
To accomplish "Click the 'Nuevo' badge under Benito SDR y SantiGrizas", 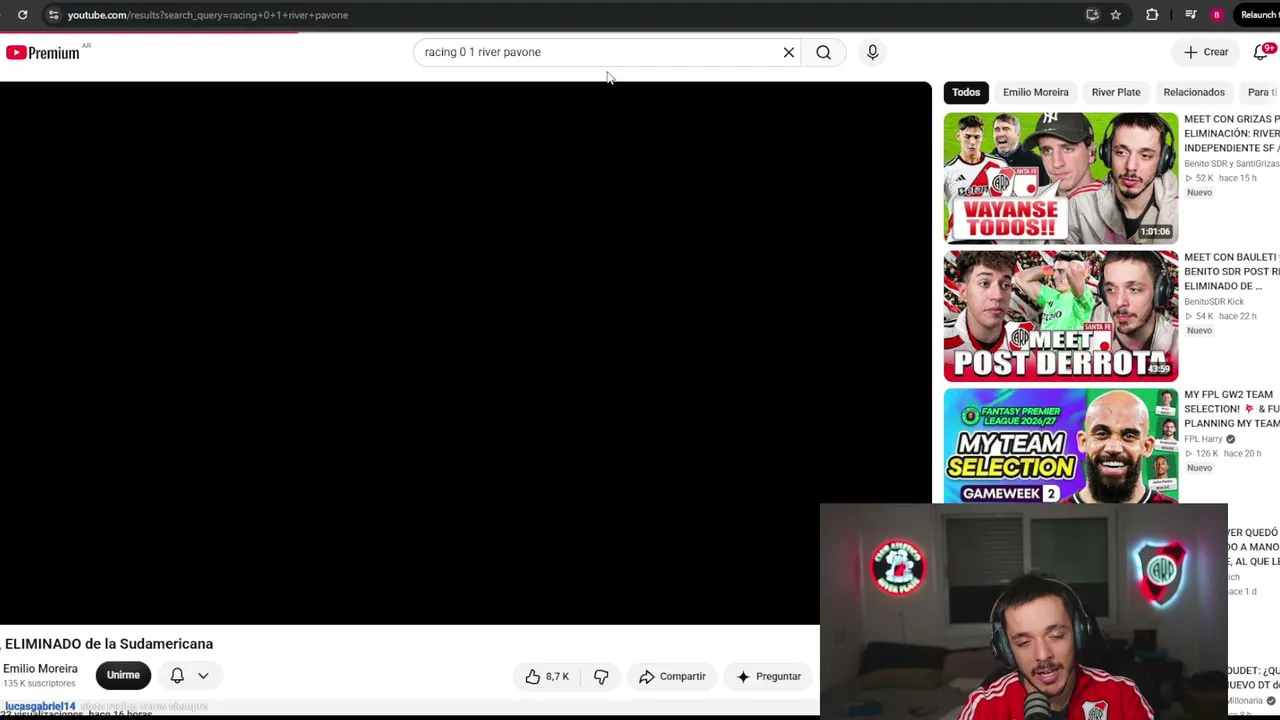I will tap(1199, 193).
